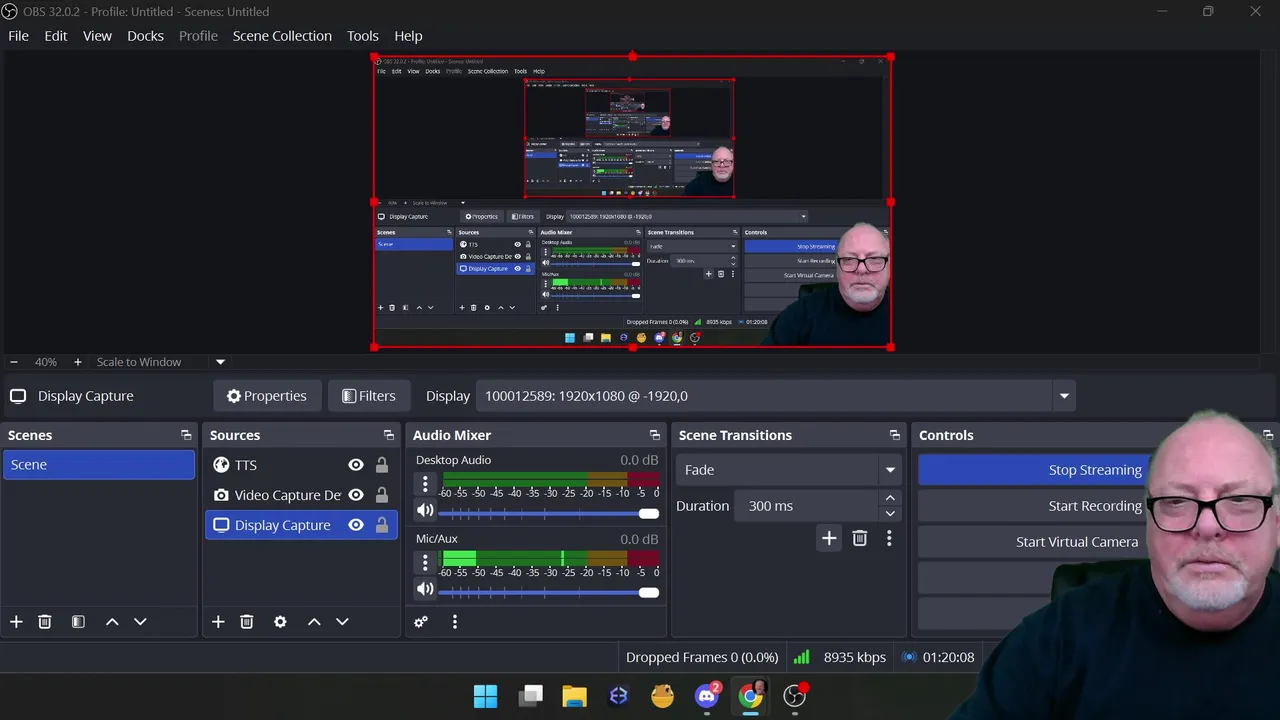Add a new scene with plus icon

coord(16,622)
